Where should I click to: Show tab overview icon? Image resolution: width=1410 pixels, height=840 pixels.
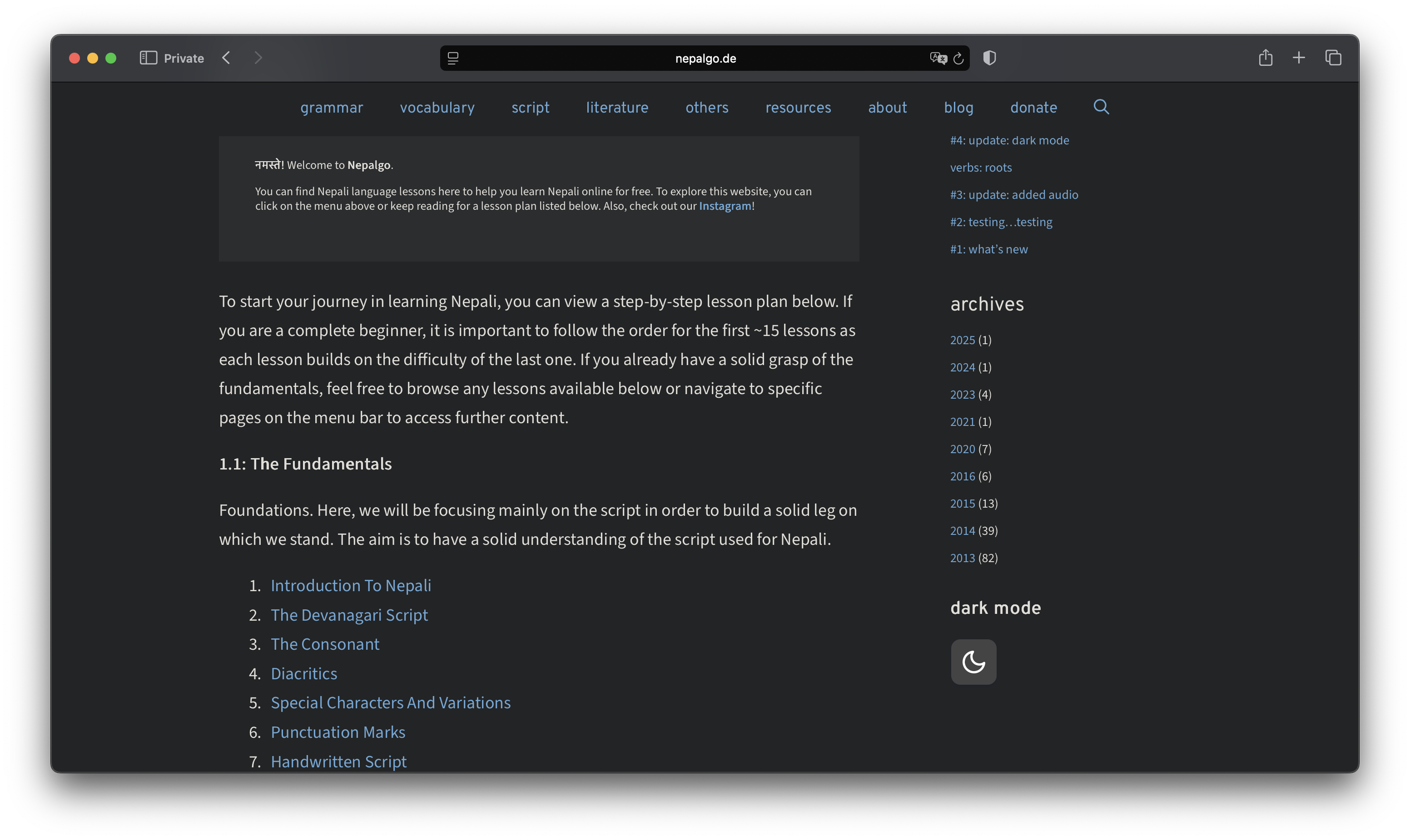pyautogui.click(x=1334, y=58)
